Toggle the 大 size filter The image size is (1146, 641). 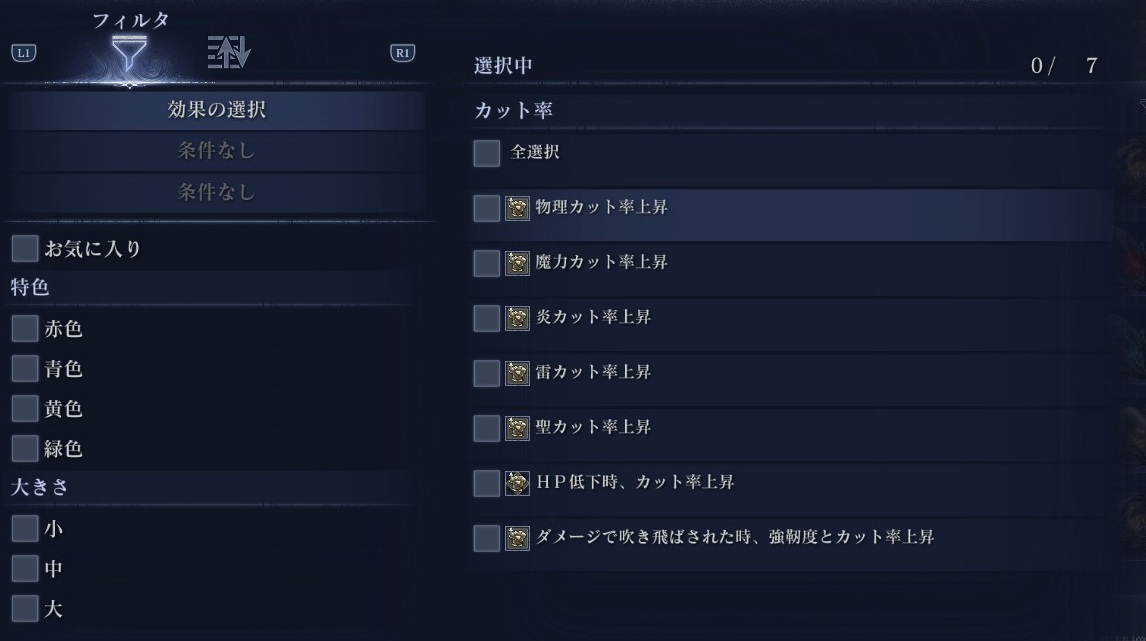pos(25,608)
